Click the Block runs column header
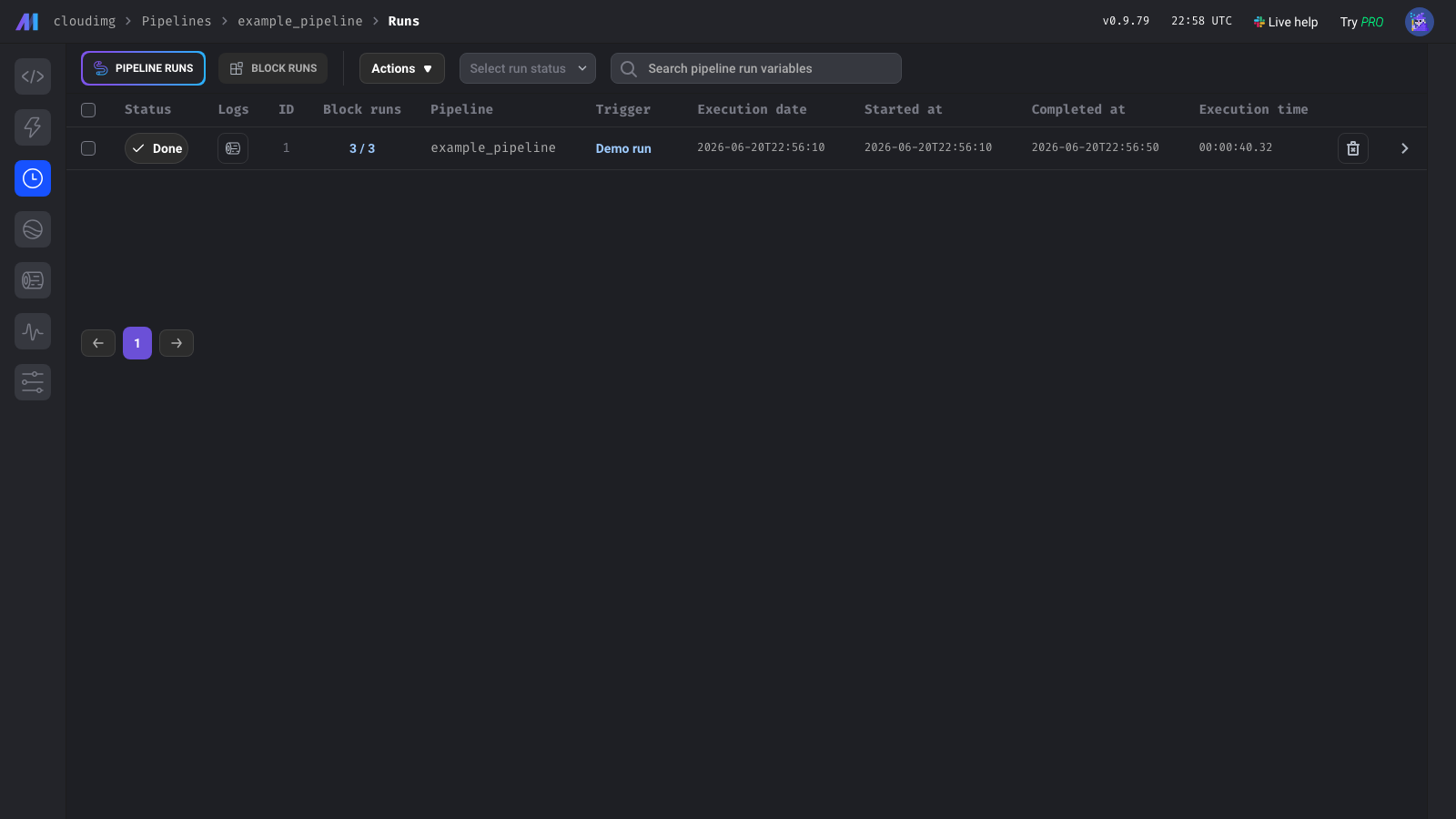Screen dimensions: 1456x819 [x=362, y=109]
